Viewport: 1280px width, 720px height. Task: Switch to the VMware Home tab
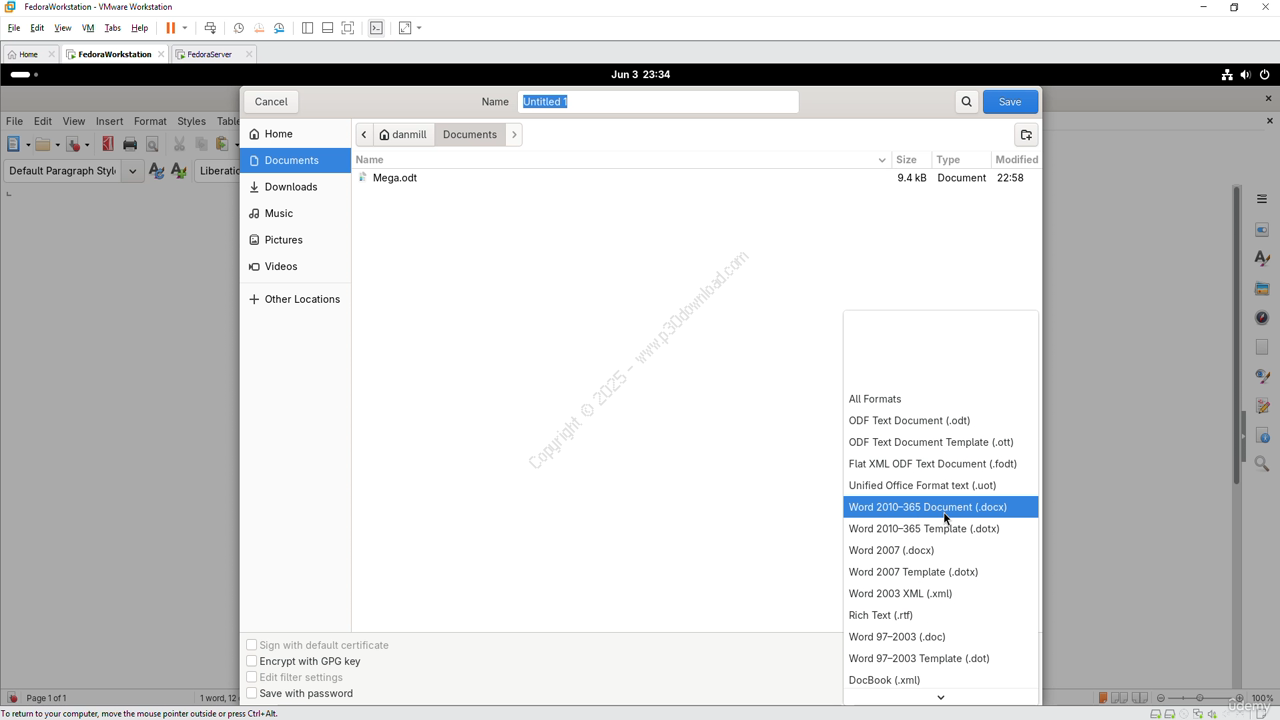pyautogui.click(x=29, y=54)
